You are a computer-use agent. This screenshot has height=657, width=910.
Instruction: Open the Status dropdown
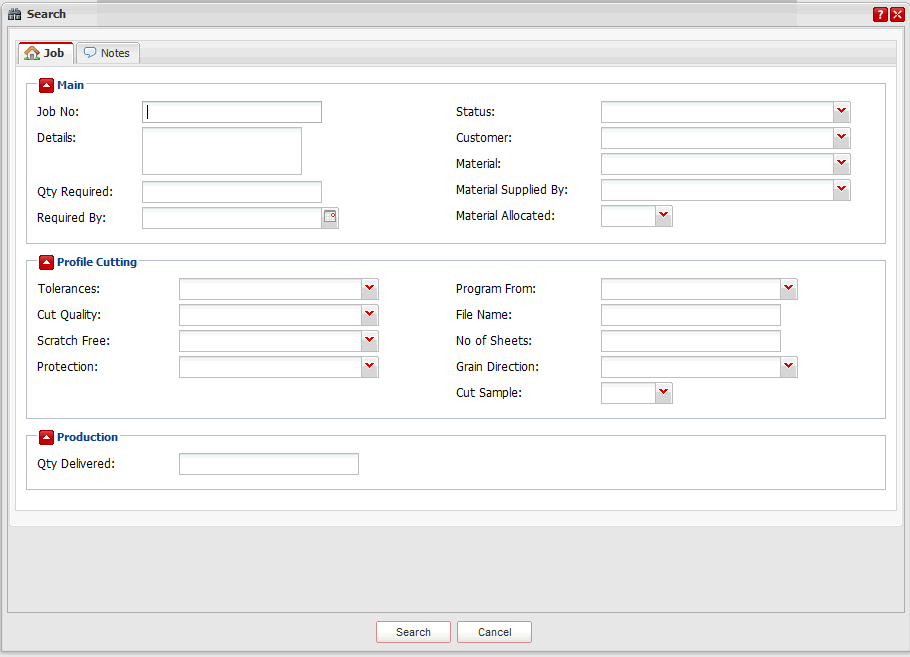click(x=841, y=112)
